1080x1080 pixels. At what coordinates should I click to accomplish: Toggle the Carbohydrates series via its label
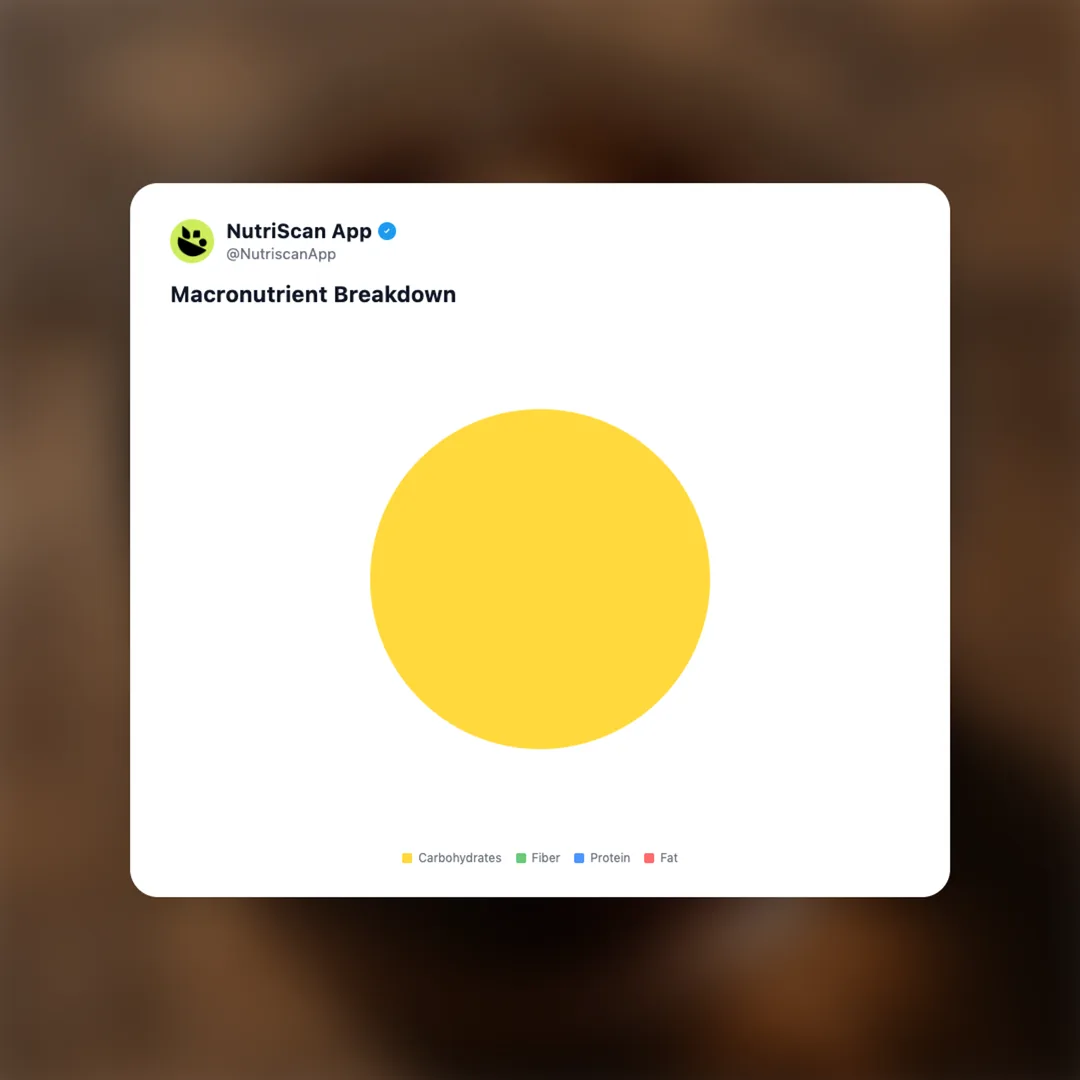click(459, 858)
